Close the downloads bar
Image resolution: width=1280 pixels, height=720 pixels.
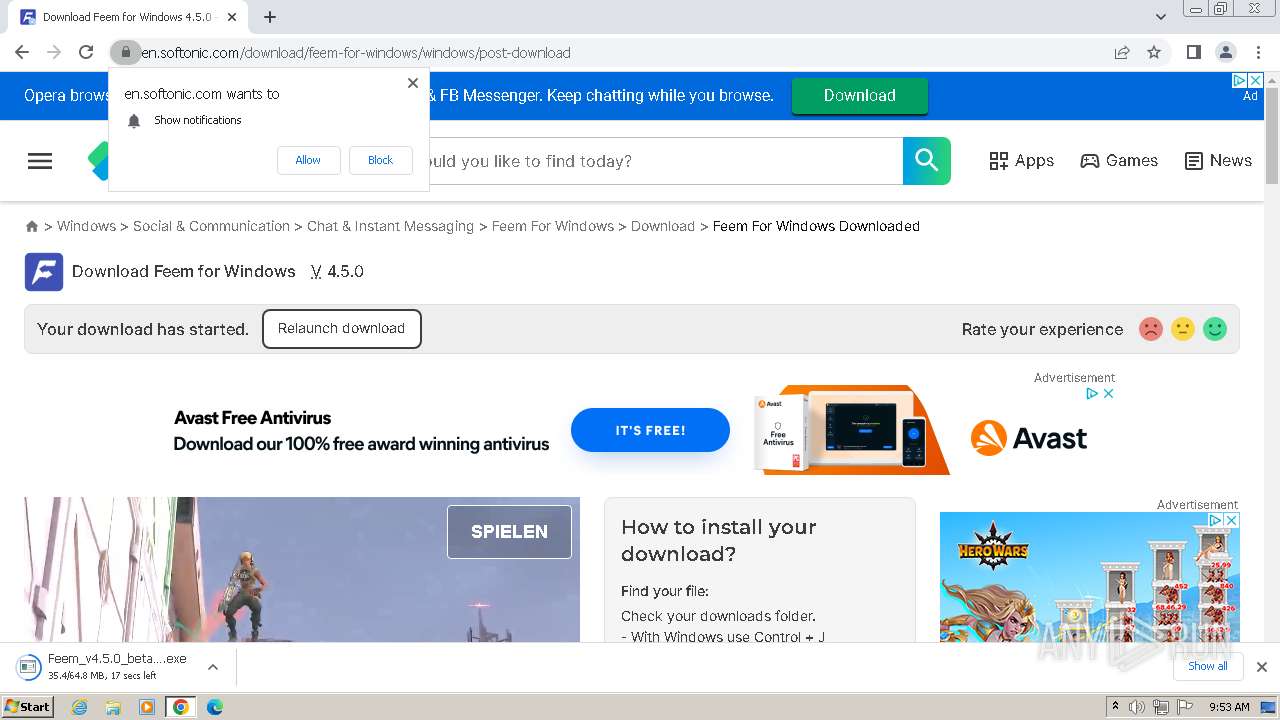tap(1262, 667)
